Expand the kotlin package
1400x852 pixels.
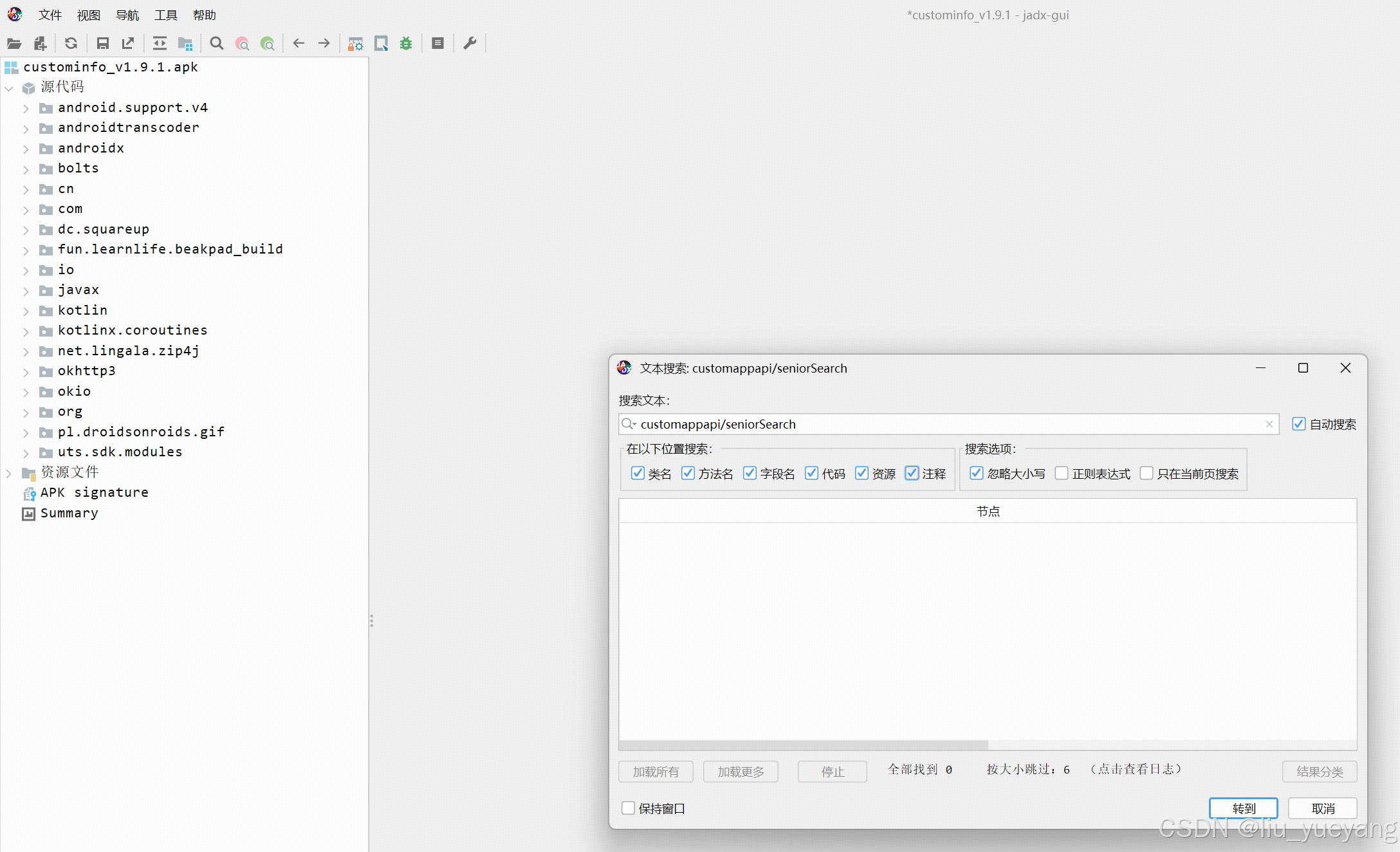tap(26, 311)
